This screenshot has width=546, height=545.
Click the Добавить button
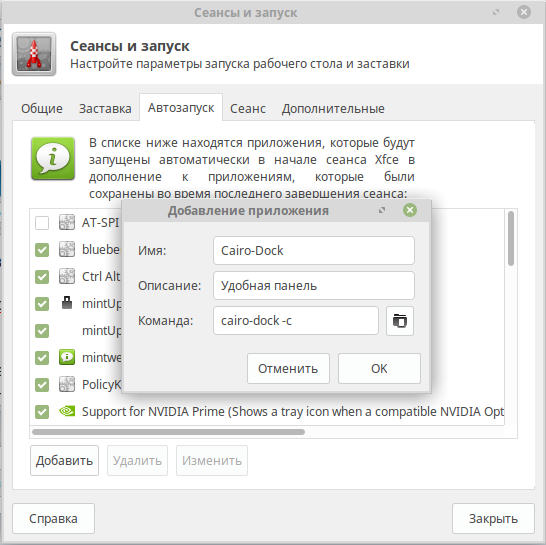tap(64, 460)
